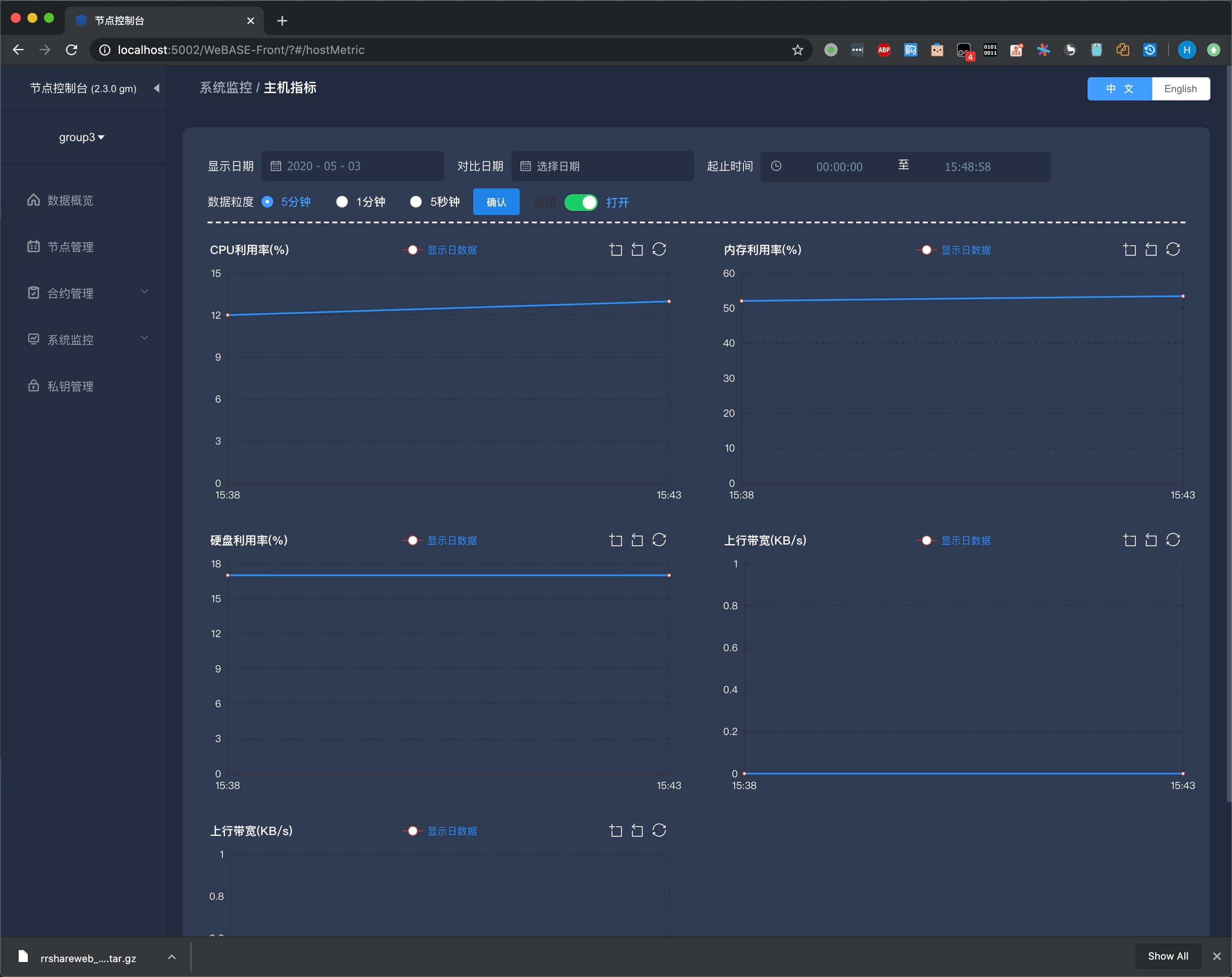Viewport: 1232px width, 977px height.
Task: Click the 主机指标 breadcrumb title
Action: click(x=290, y=88)
